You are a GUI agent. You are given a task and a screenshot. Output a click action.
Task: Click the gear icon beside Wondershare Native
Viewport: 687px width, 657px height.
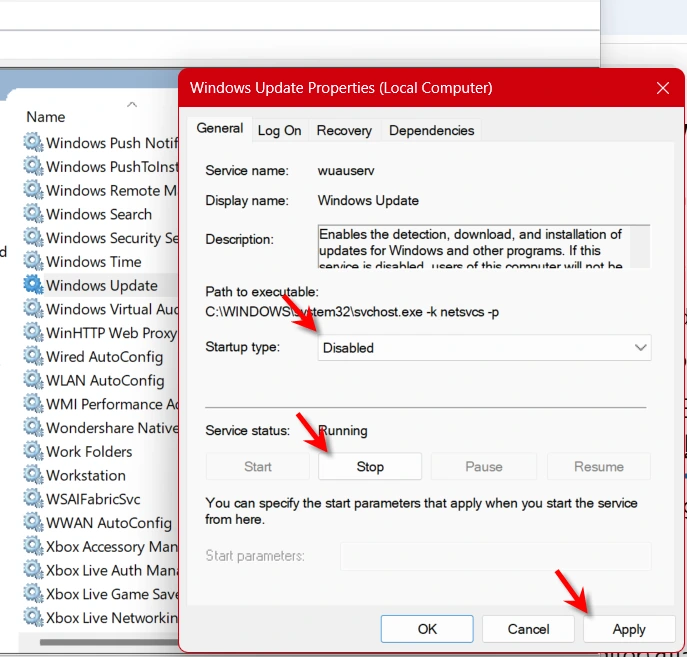click(33, 427)
